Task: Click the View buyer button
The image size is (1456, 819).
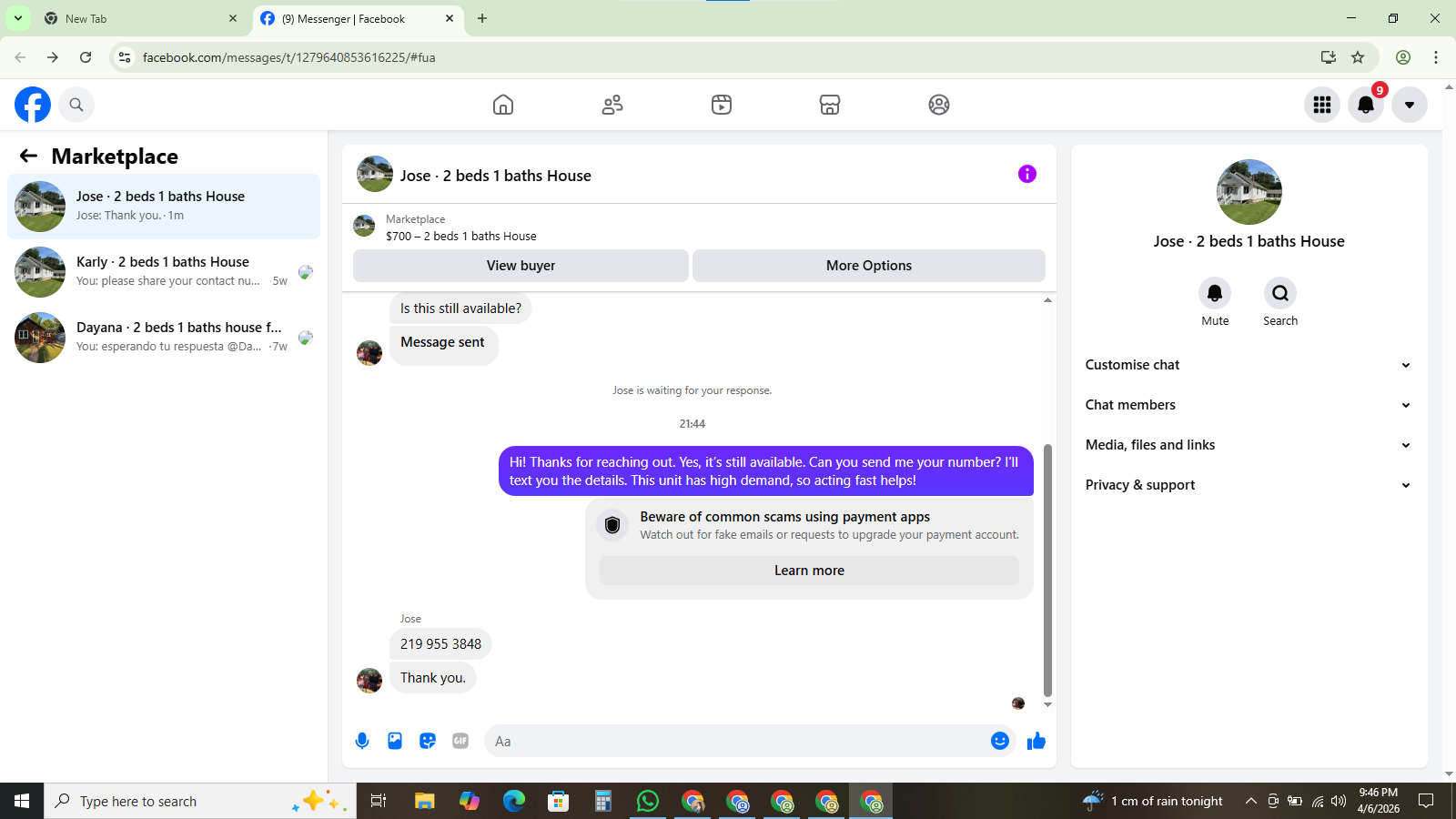Action: coord(521,266)
